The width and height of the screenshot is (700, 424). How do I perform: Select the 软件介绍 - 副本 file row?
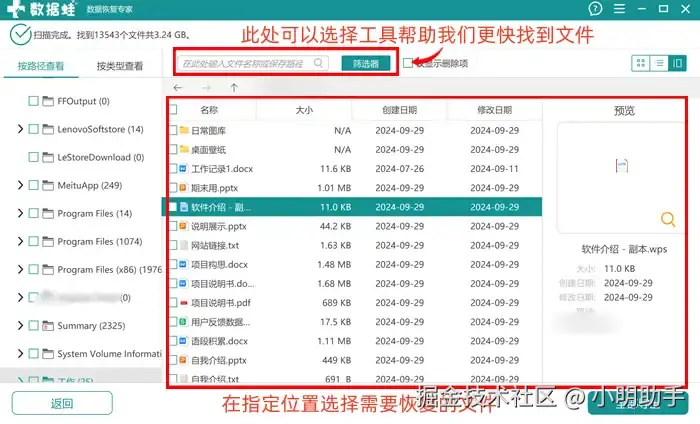[x=353, y=207]
